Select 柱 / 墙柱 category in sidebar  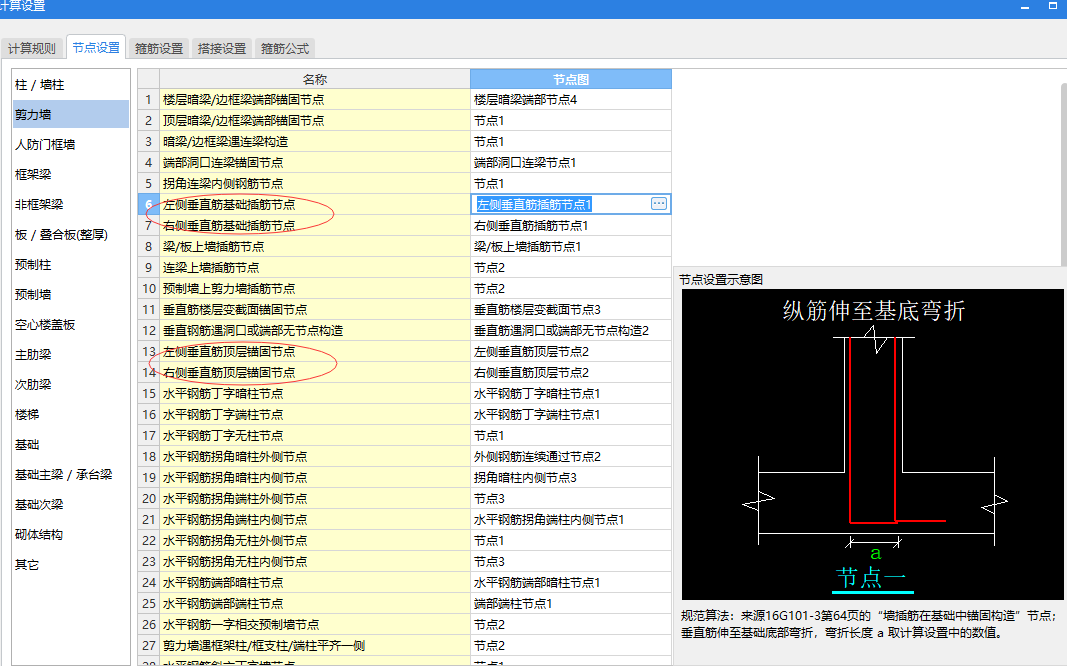71,84
